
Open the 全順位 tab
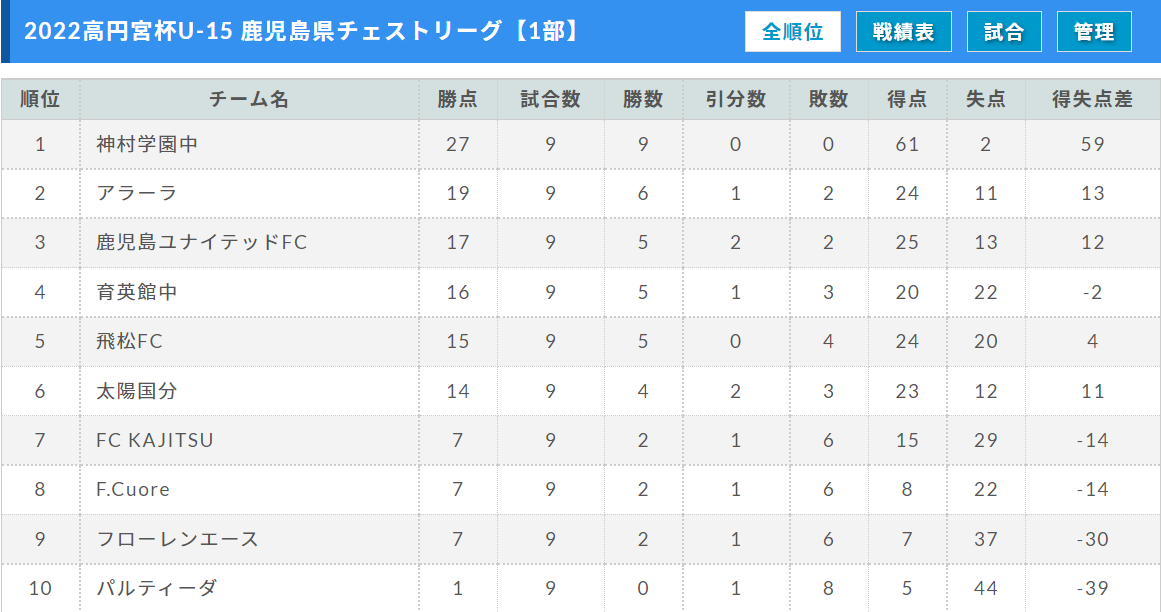click(x=792, y=32)
